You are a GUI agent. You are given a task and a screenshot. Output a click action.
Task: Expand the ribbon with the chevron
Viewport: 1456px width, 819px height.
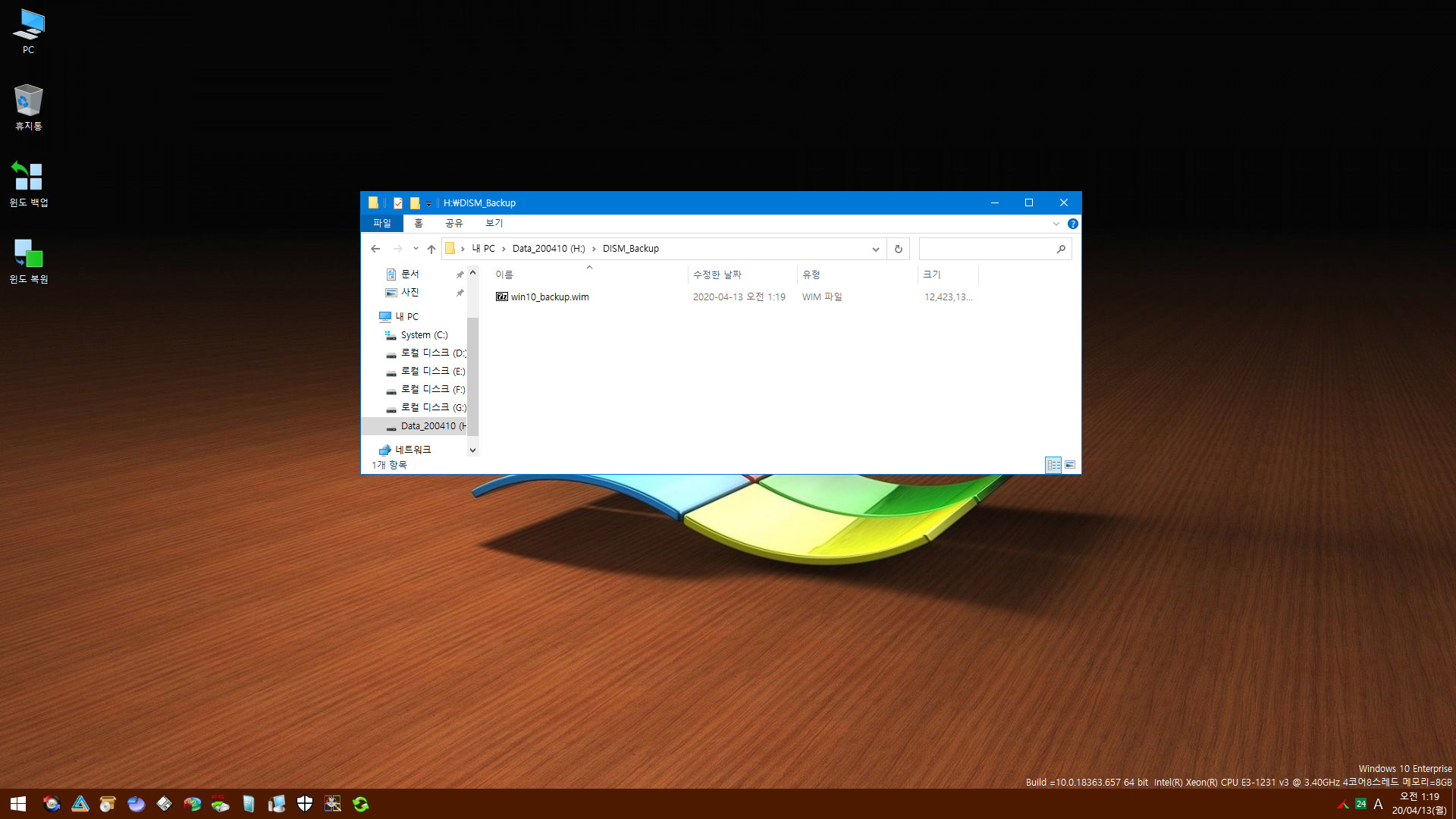pos(1056,224)
